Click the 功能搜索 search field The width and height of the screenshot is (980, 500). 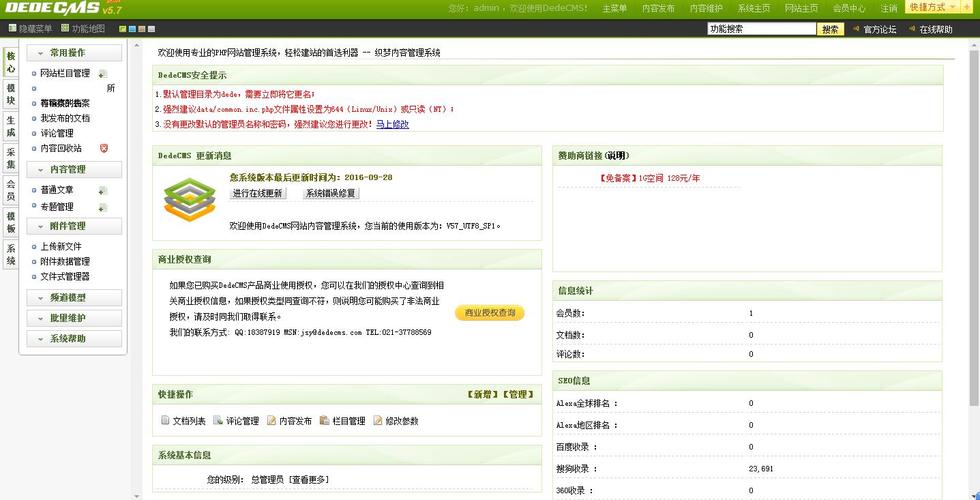point(761,29)
